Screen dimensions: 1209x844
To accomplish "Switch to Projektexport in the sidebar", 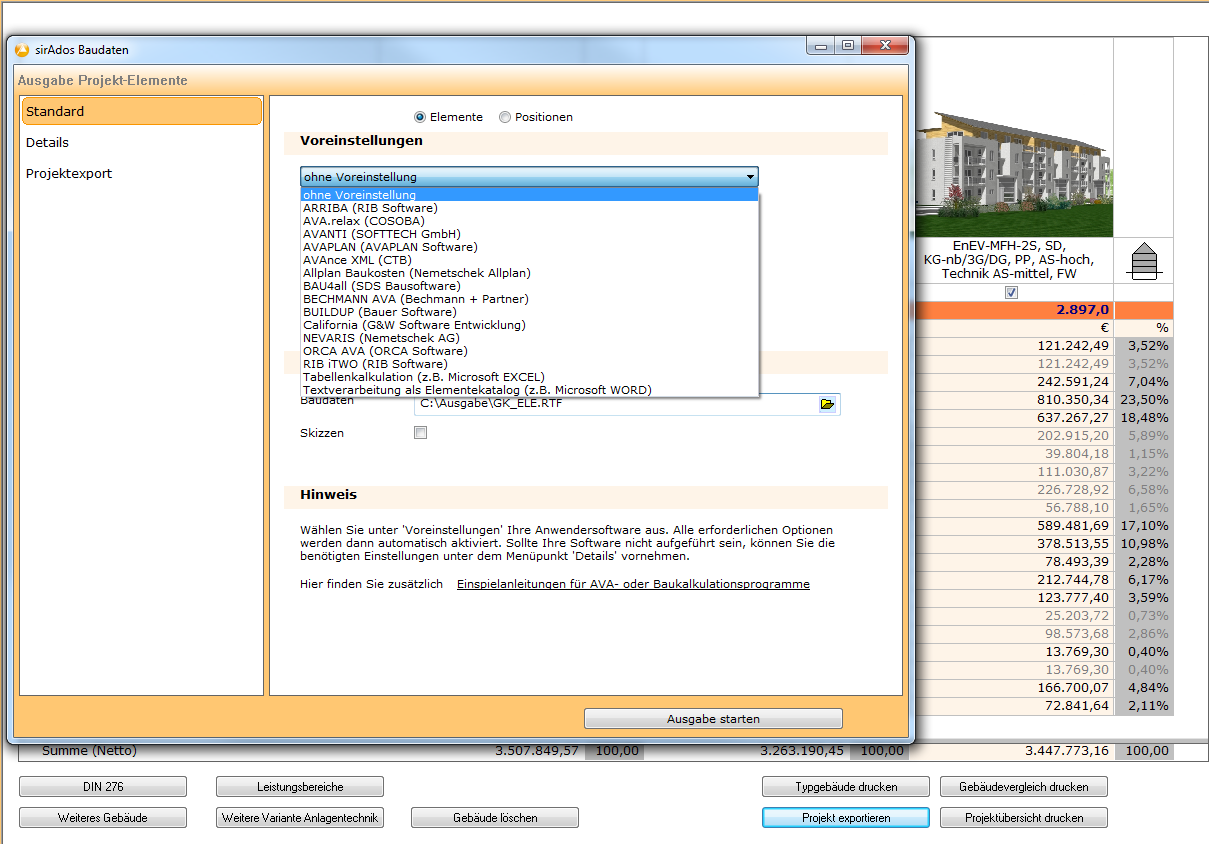I will click(x=69, y=174).
